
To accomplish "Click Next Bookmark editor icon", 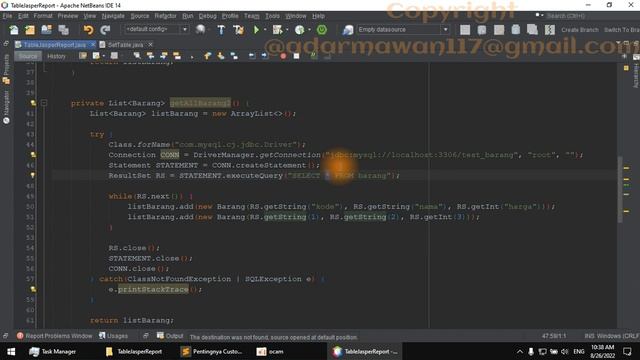I will click(221, 56).
